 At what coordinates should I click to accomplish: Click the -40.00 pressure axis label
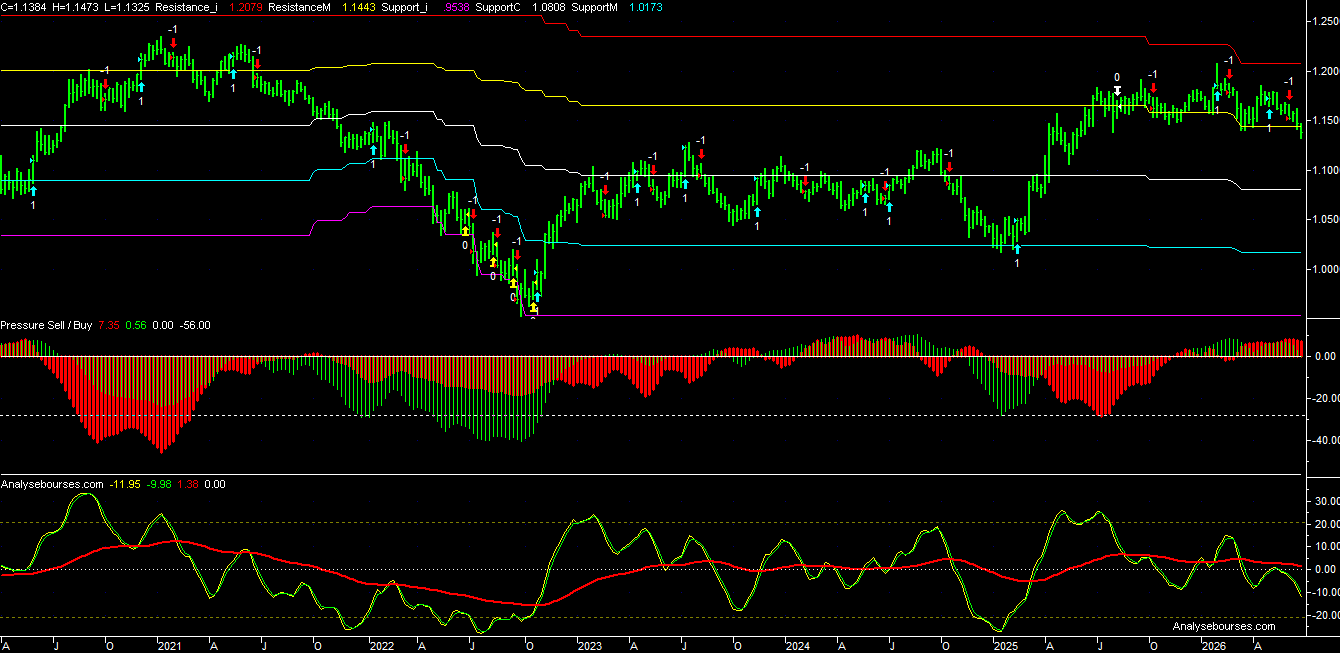[1325, 440]
